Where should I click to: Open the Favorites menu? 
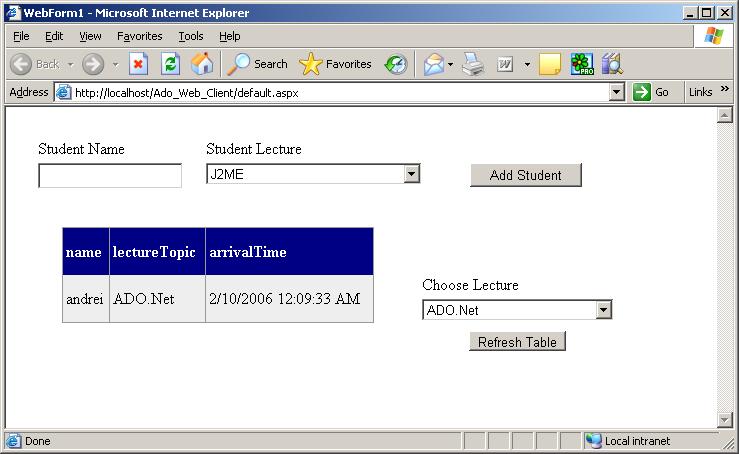tap(140, 36)
